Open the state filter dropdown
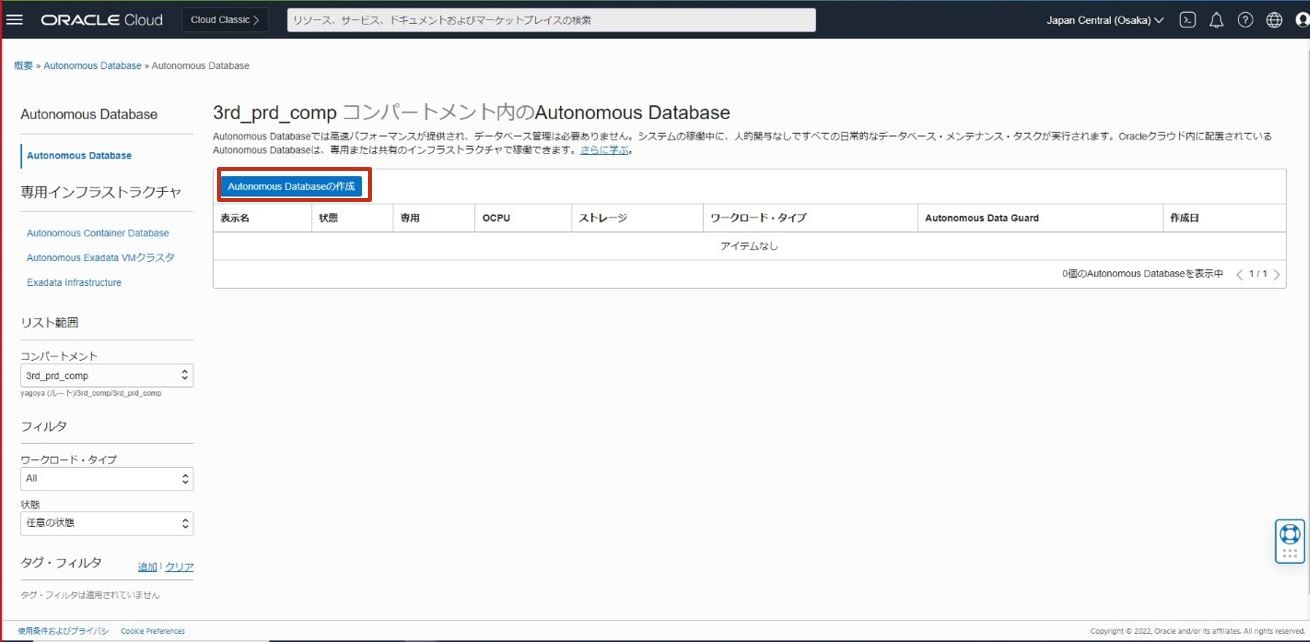 tap(106, 522)
